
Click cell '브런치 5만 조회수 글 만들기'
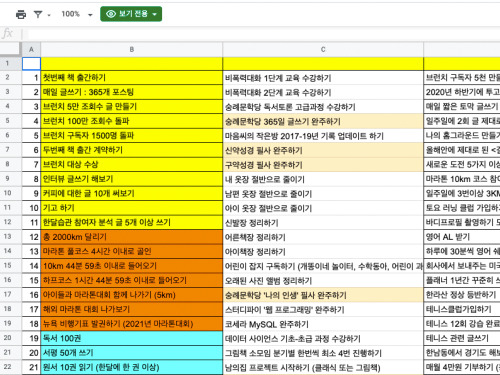point(132,107)
